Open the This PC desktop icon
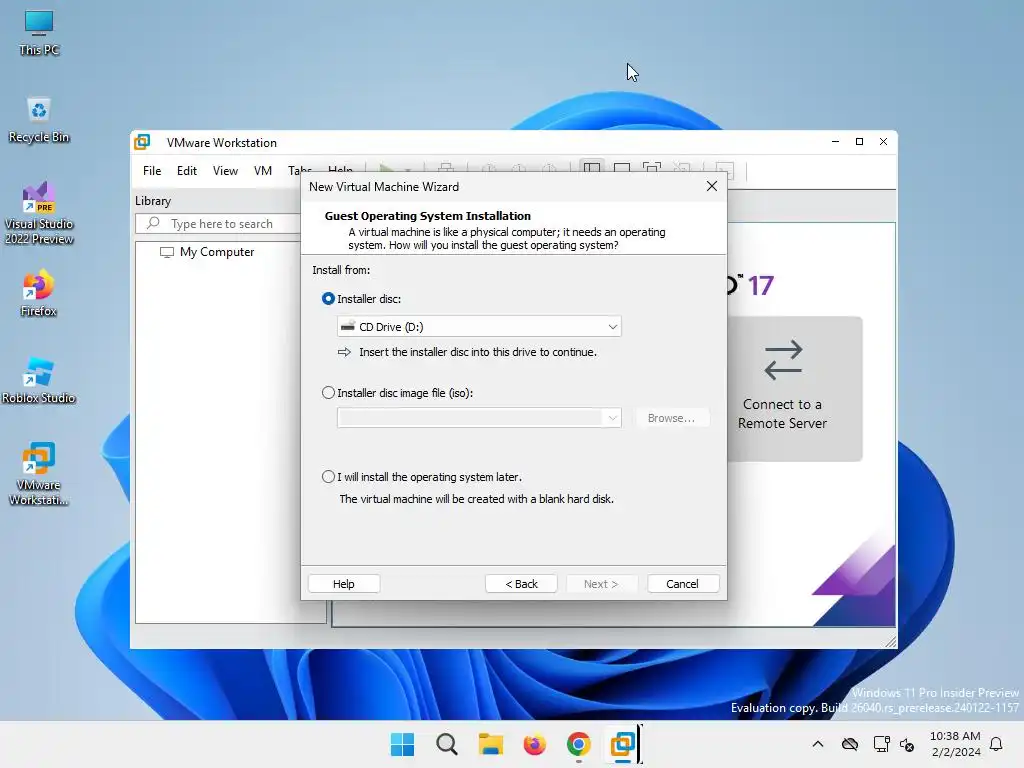 pyautogui.click(x=39, y=32)
